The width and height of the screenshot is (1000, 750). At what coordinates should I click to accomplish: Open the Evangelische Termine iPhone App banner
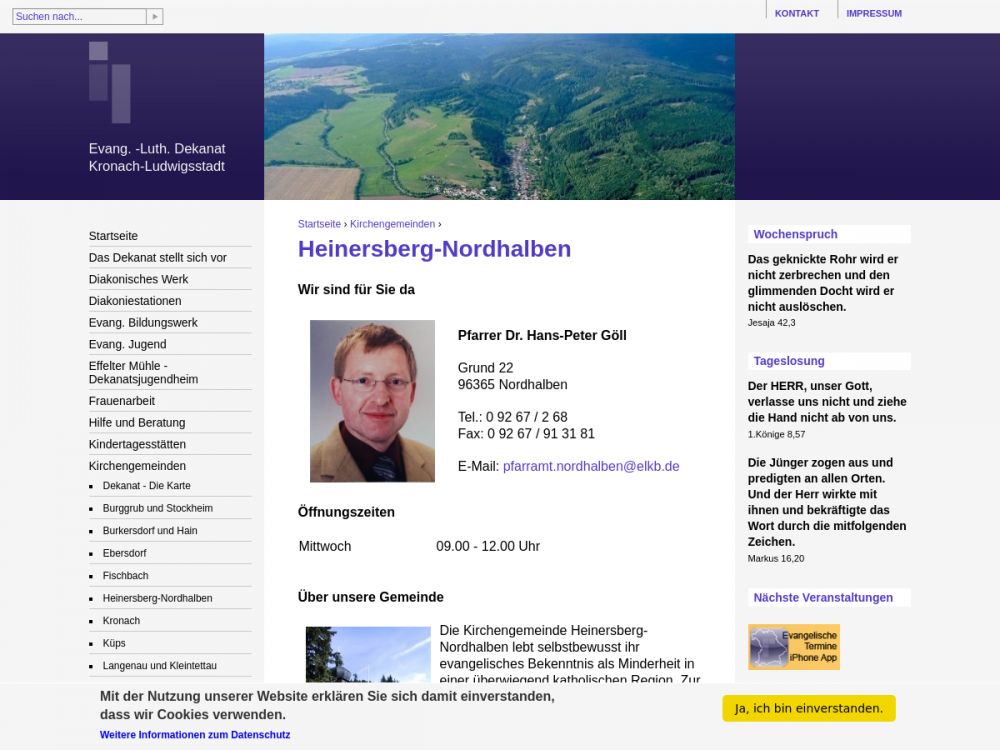794,647
